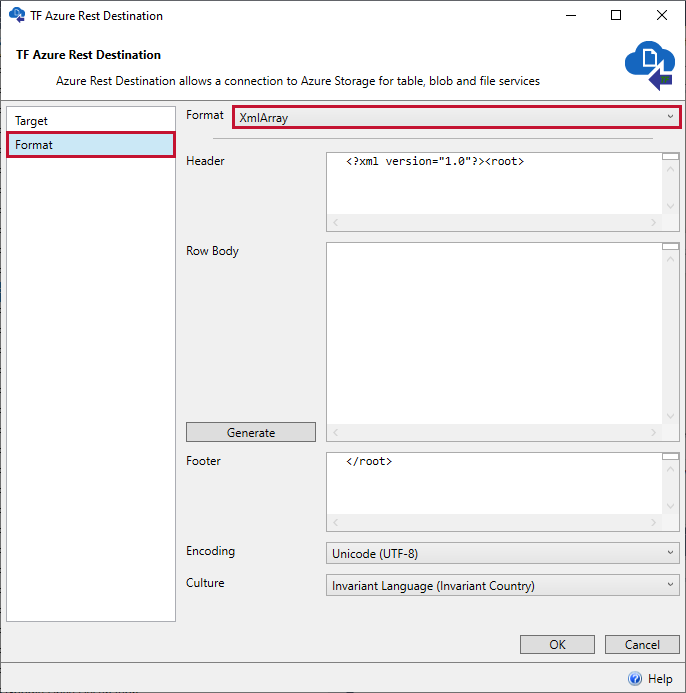Image resolution: width=686 pixels, height=693 pixels.
Task: Confirm with the OK button
Action: pos(557,644)
